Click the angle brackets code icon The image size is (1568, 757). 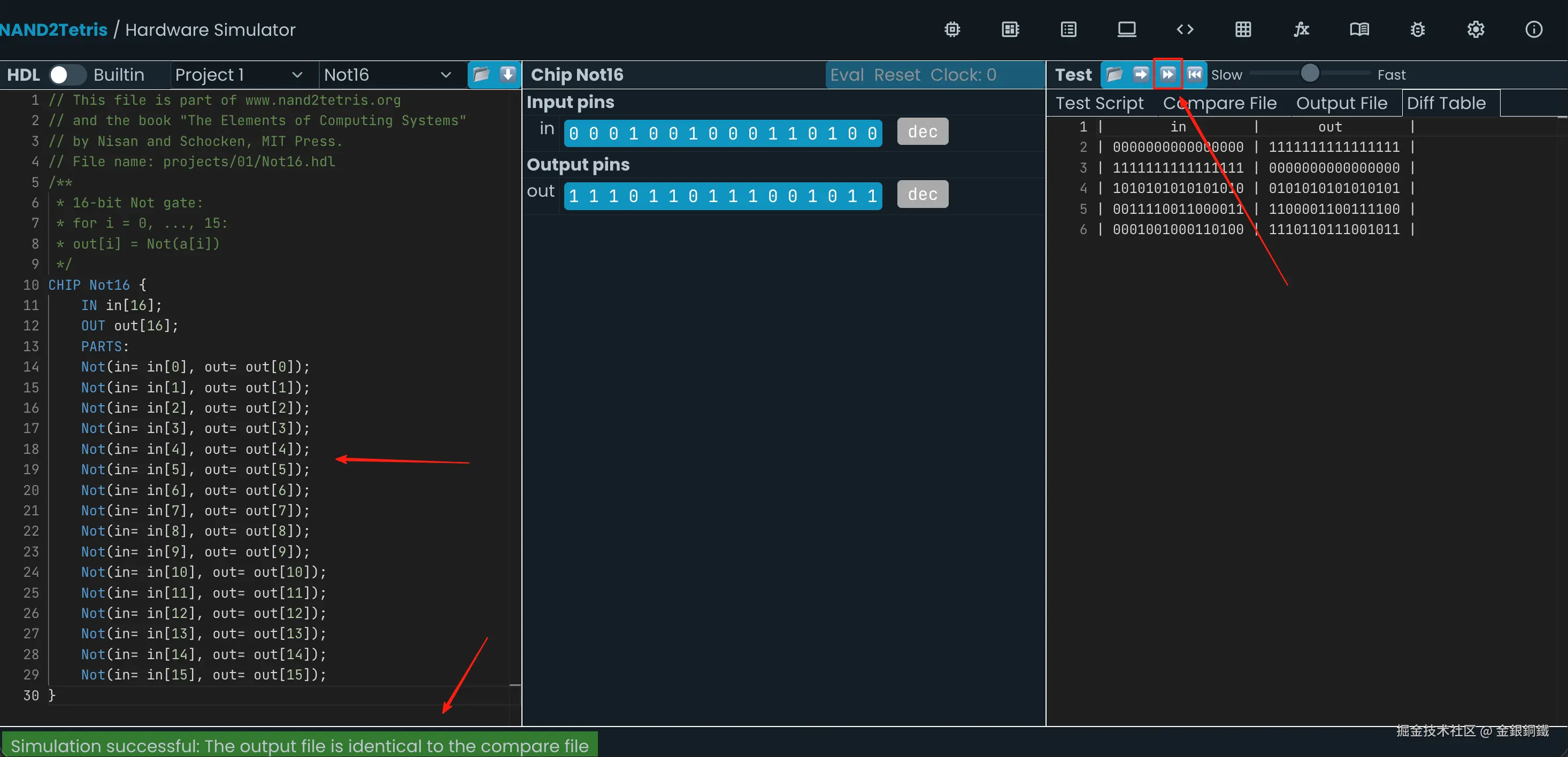coord(1185,29)
